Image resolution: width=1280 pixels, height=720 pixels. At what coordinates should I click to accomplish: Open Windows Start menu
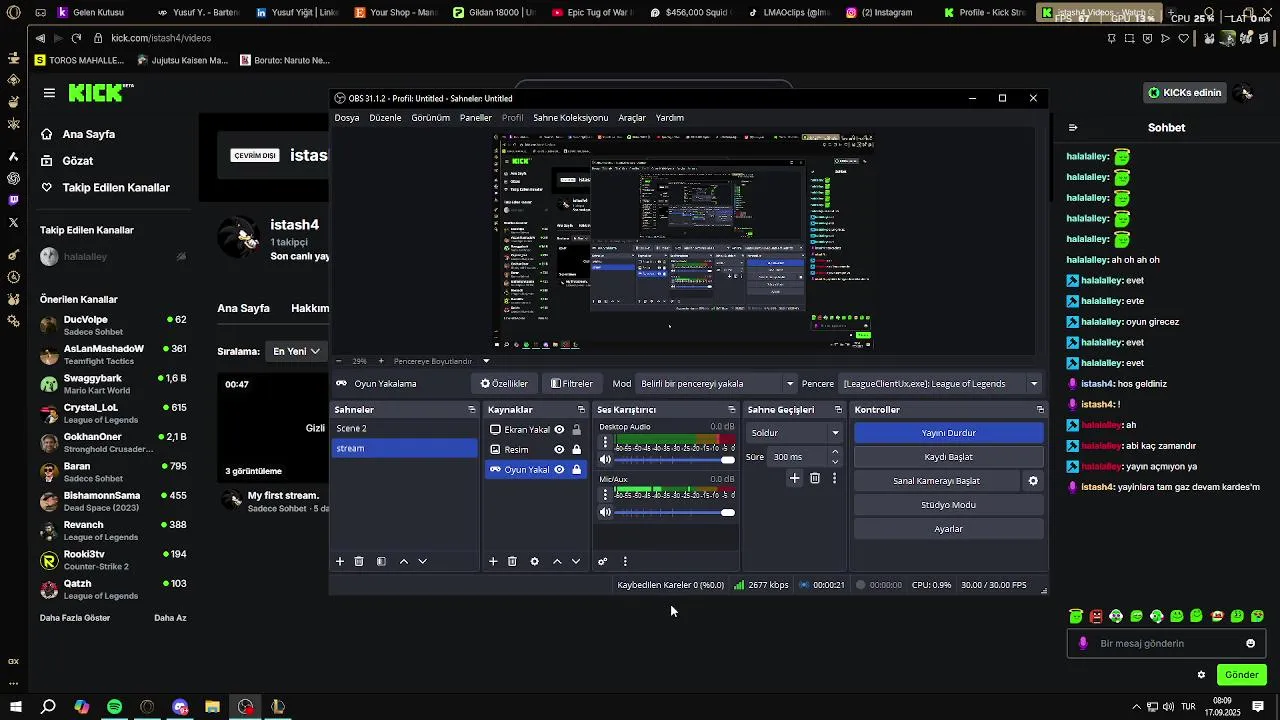pos(15,707)
